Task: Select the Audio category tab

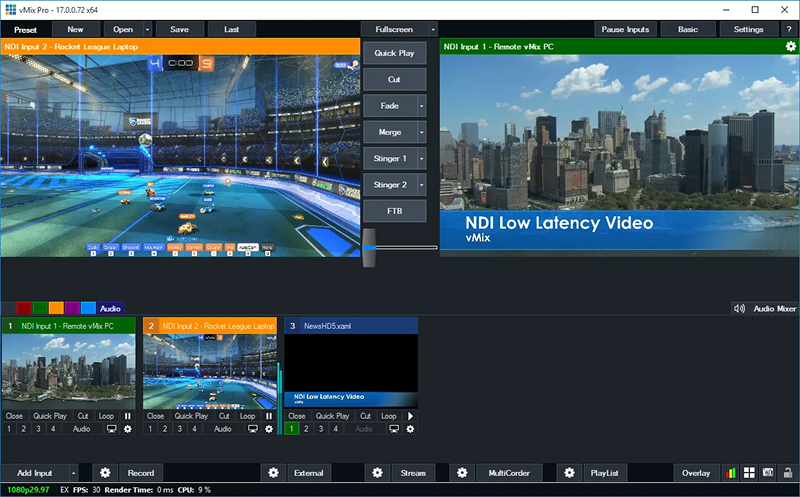Action: pos(110,308)
